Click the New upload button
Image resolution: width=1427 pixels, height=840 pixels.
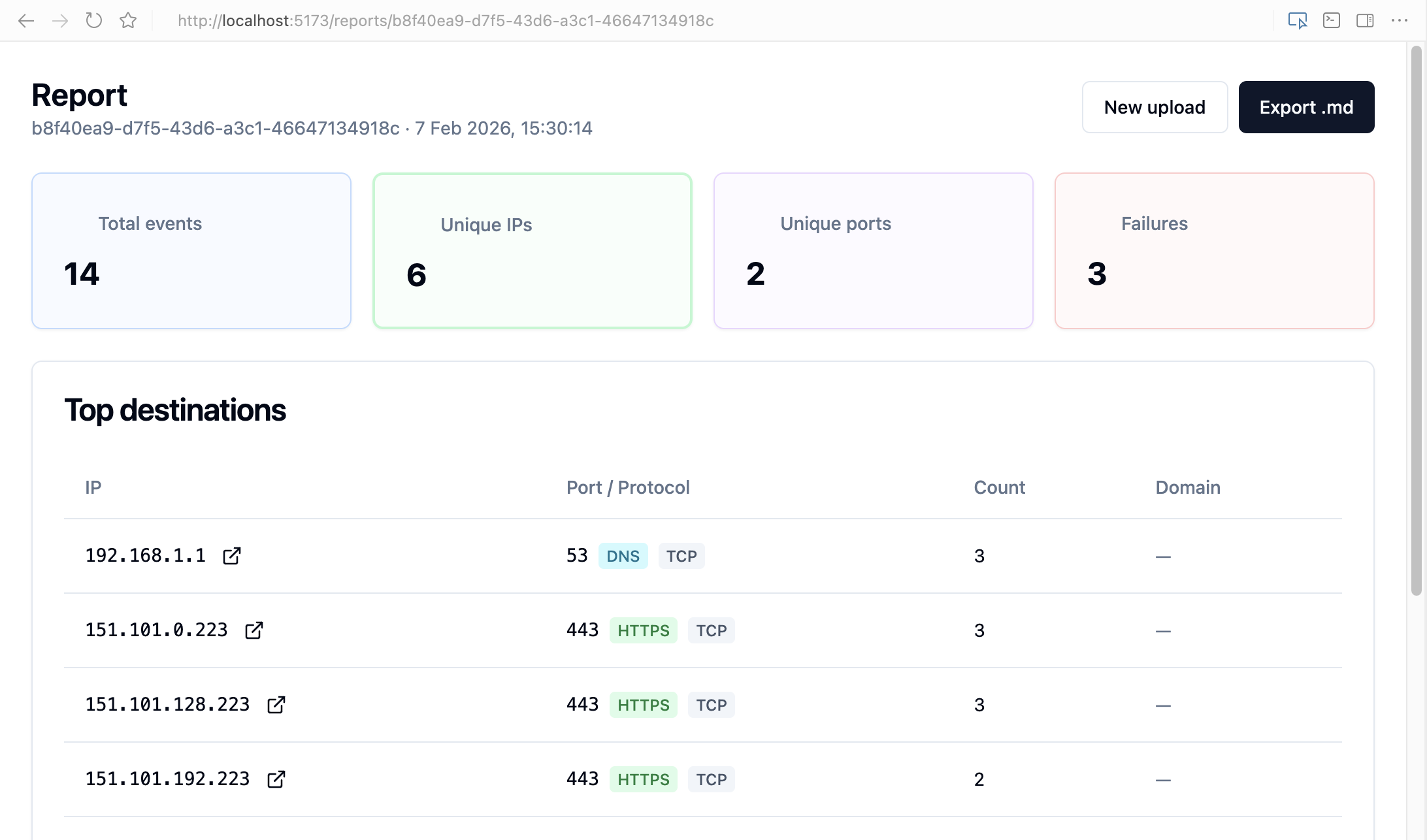click(x=1155, y=107)
